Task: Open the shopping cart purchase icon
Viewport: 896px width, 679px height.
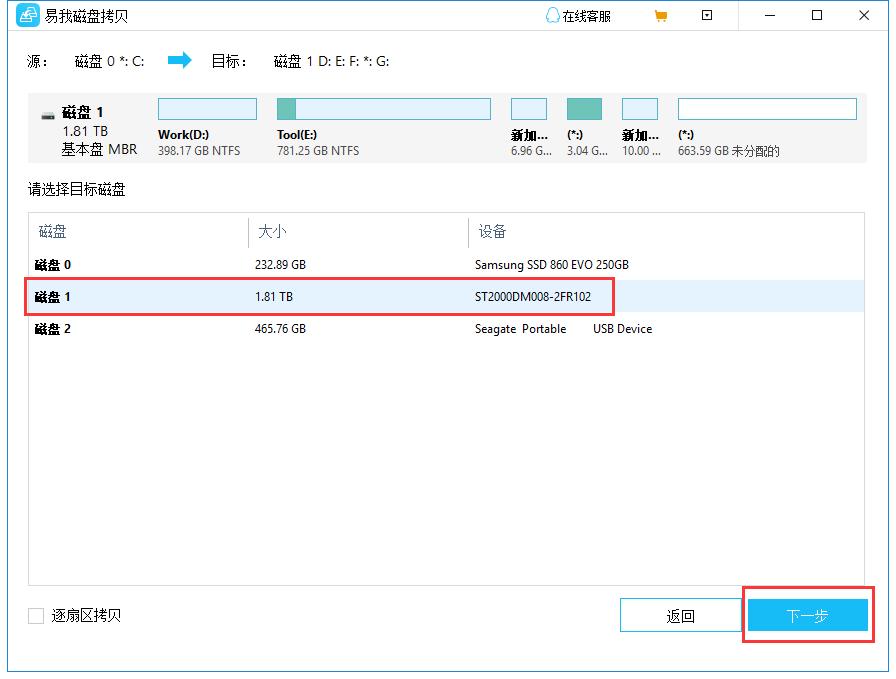Action: (x=660, y=15)
